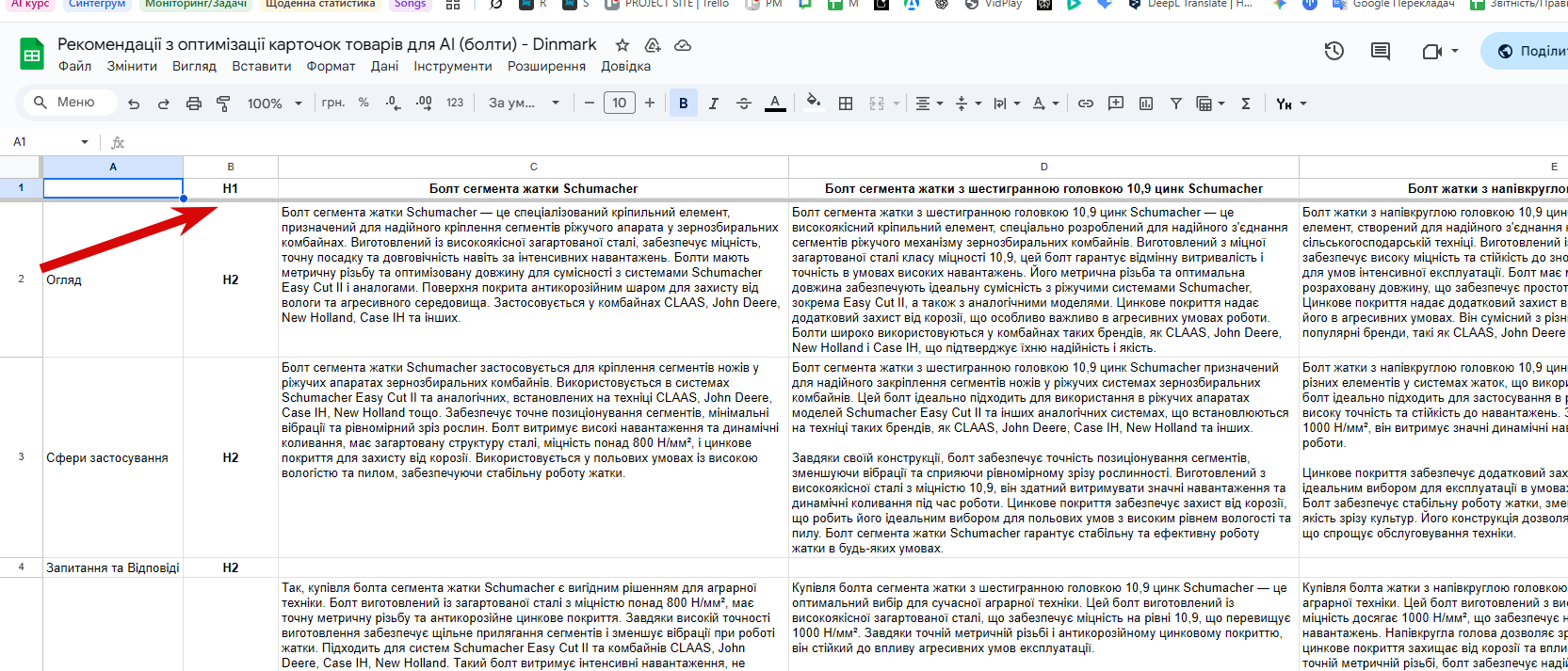This screenshot has height=671, width=1568.
Task: Open the Файл menu
Action: pos(74,66)
